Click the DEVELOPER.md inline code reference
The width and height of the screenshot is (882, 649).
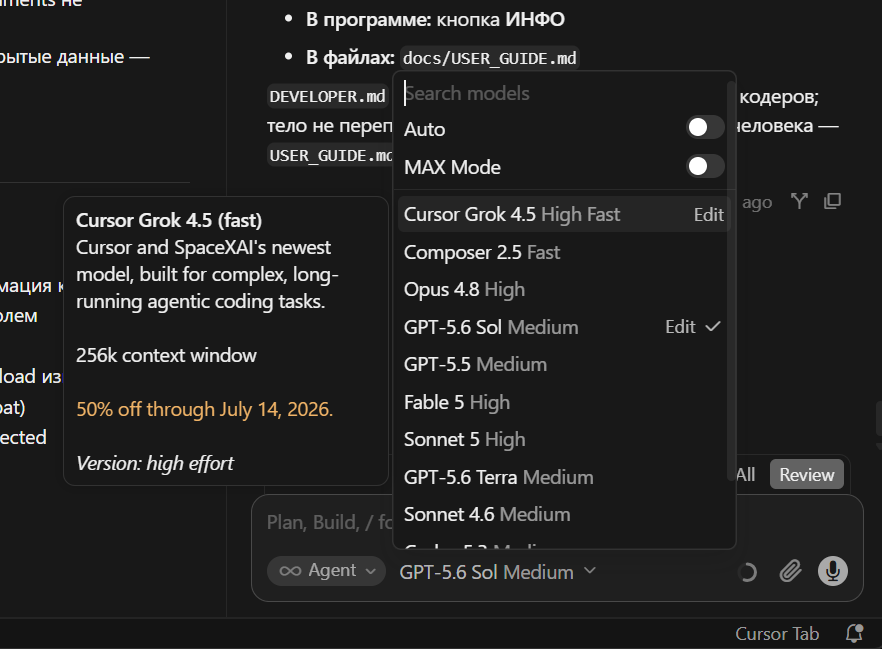pos(327,96)
